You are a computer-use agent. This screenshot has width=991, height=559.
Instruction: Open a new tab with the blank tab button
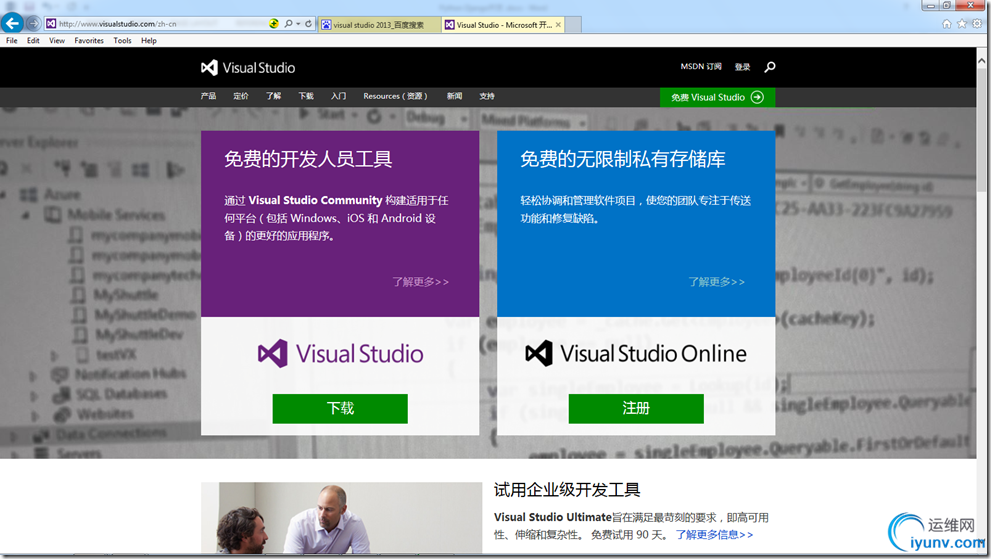573,25
